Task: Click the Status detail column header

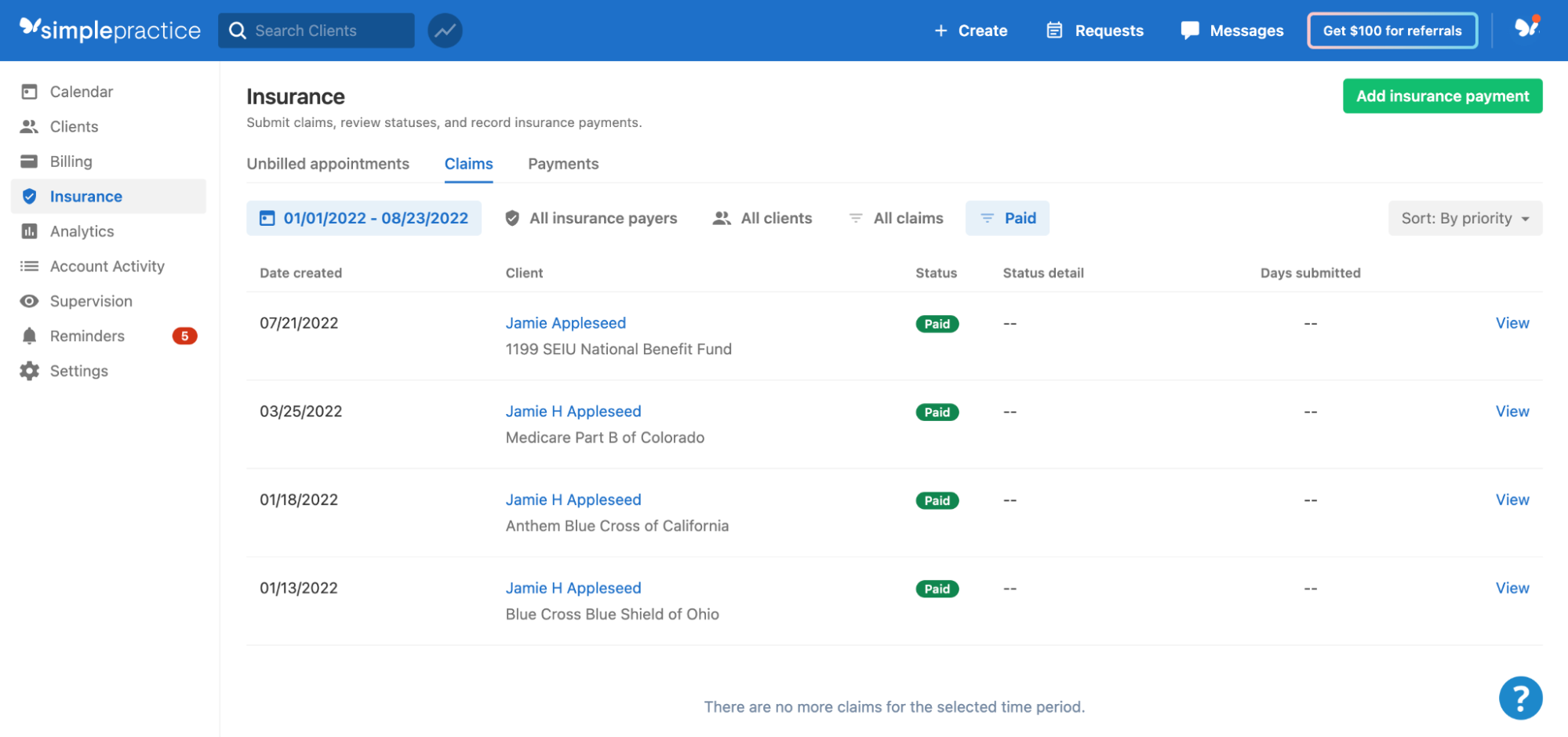Action: 1043,273
